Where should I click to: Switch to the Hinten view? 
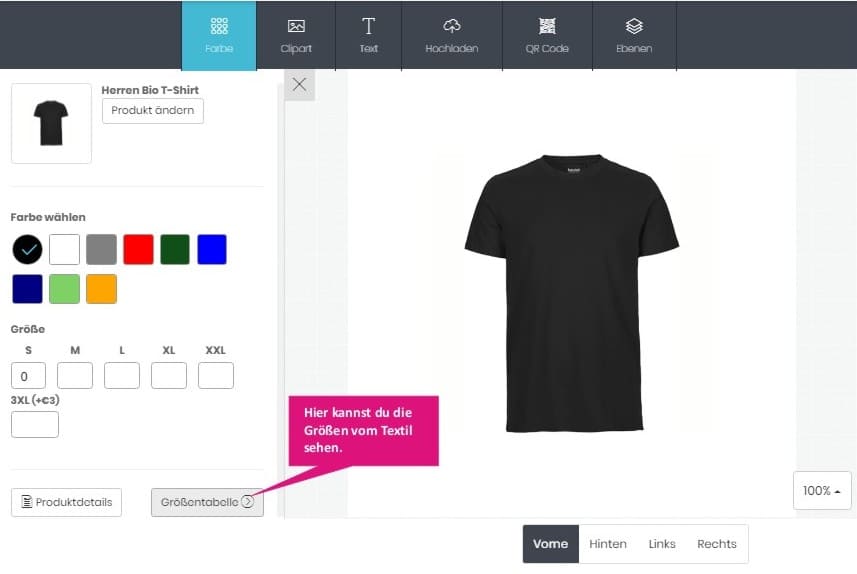click(x=608, y=544)
